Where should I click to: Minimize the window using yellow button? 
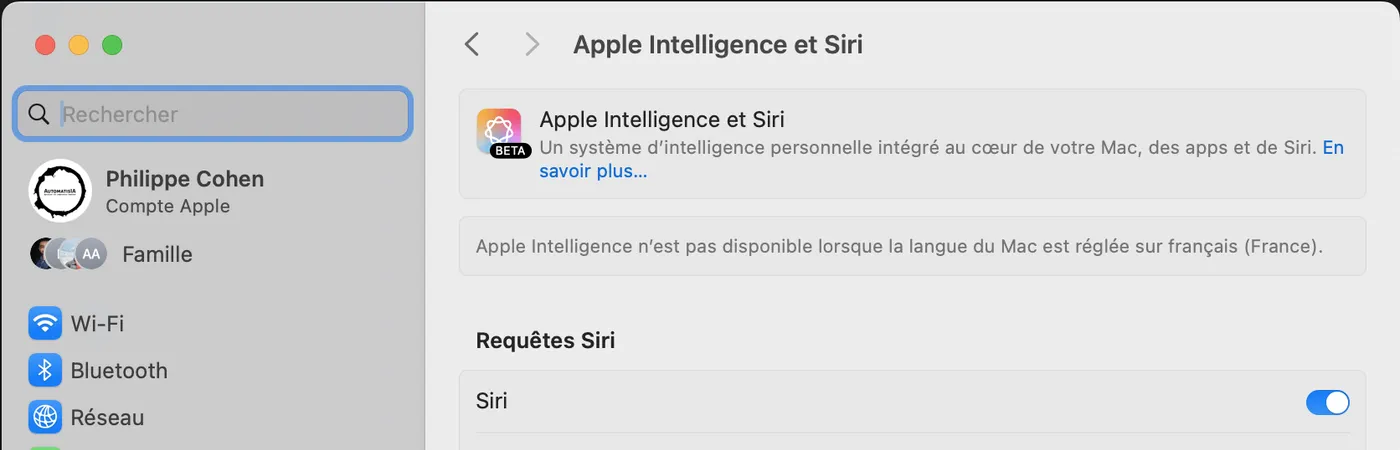79,45
